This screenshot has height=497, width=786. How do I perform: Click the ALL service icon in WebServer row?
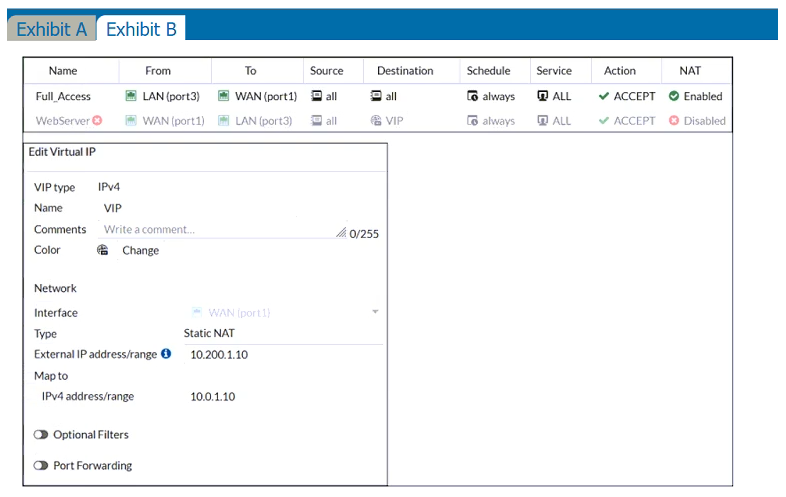(x=542, y=120)
